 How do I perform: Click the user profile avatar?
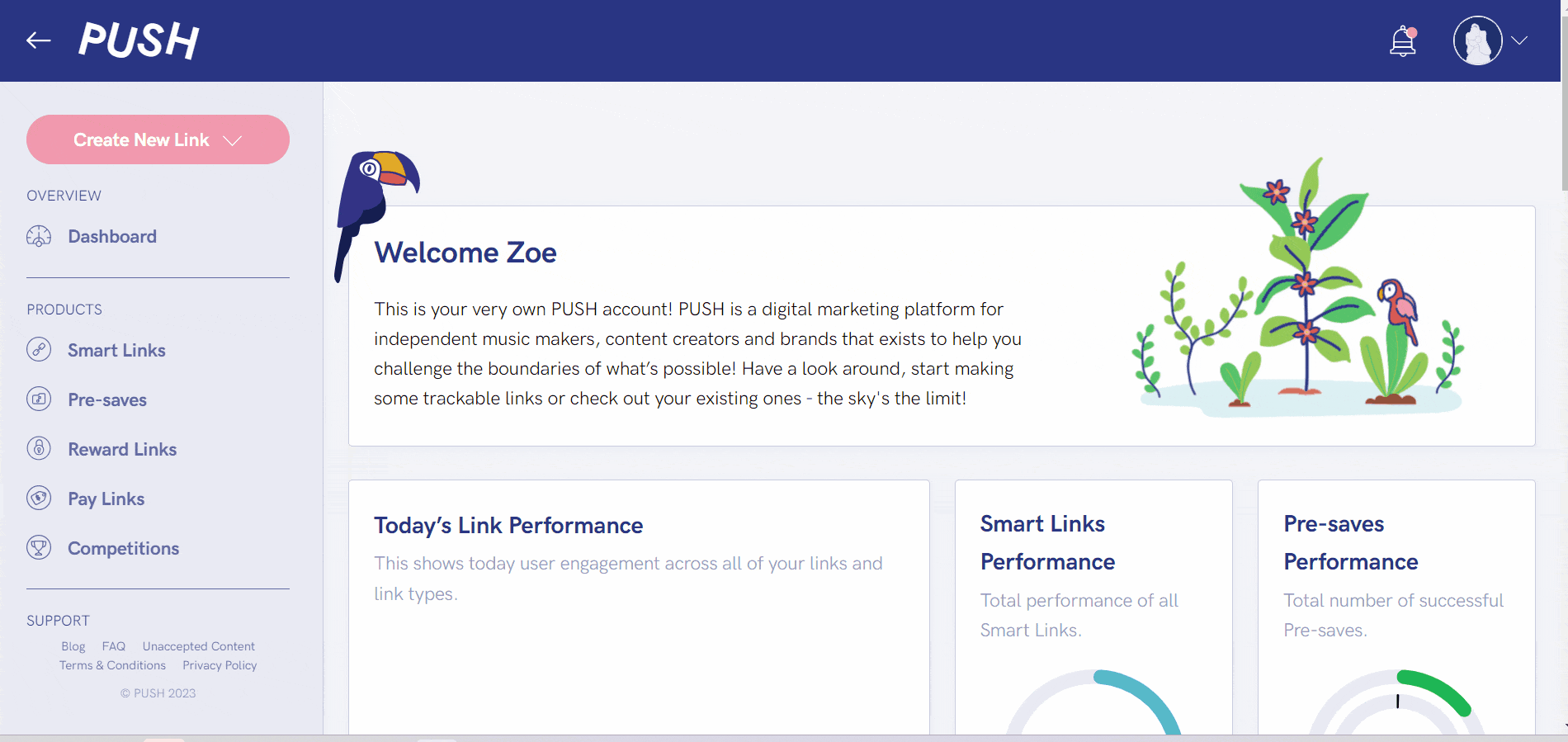pyautogui.click(x=1477, y=40)
